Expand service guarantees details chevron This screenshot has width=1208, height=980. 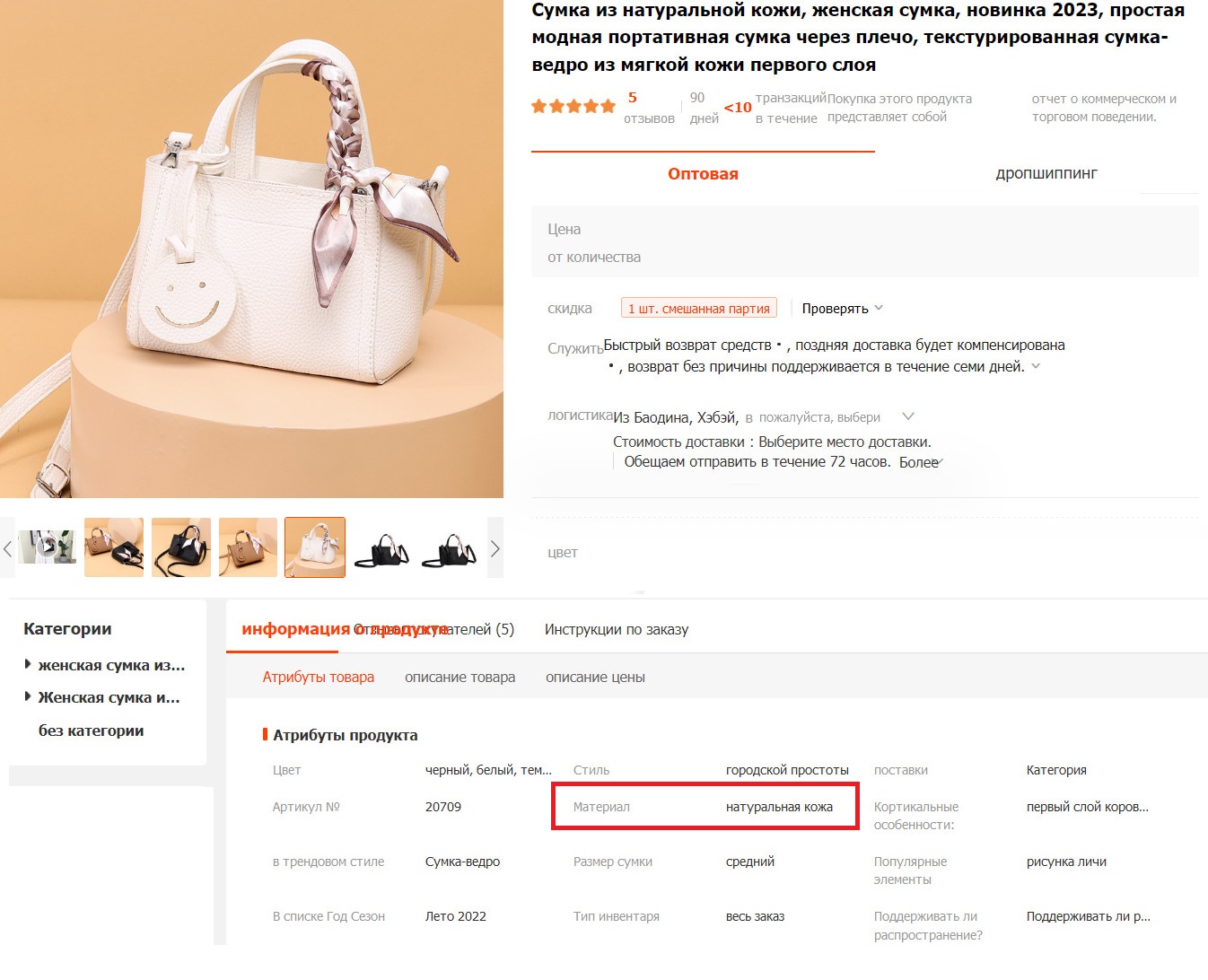point(1036,366)
